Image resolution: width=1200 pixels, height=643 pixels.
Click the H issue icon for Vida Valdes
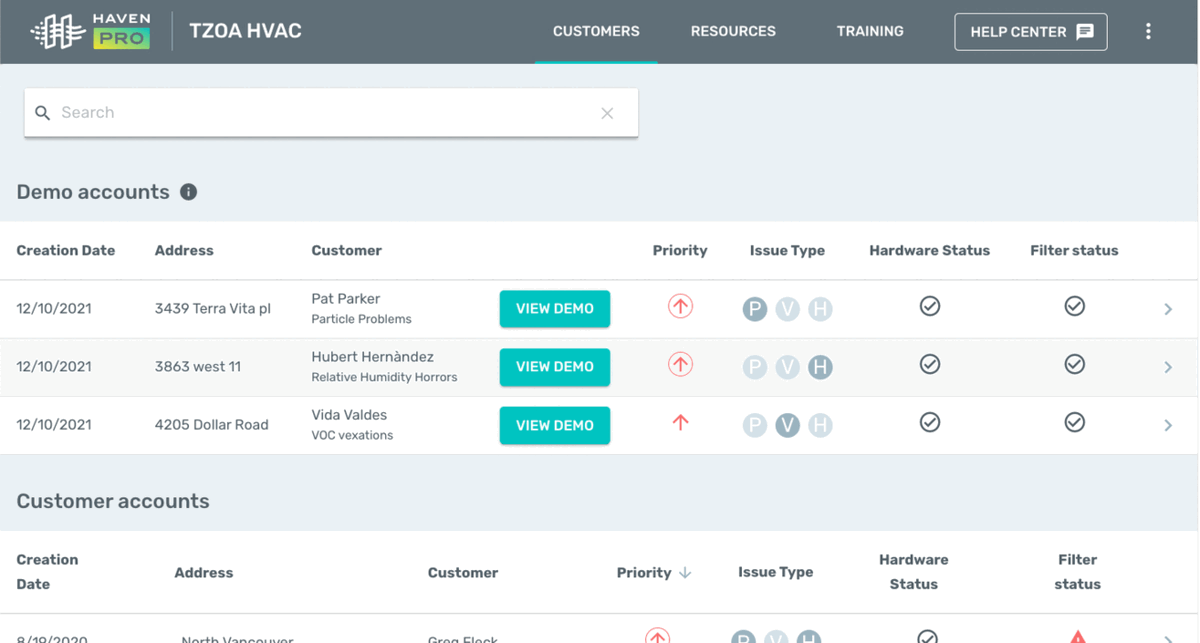click(x=820, y=425)
